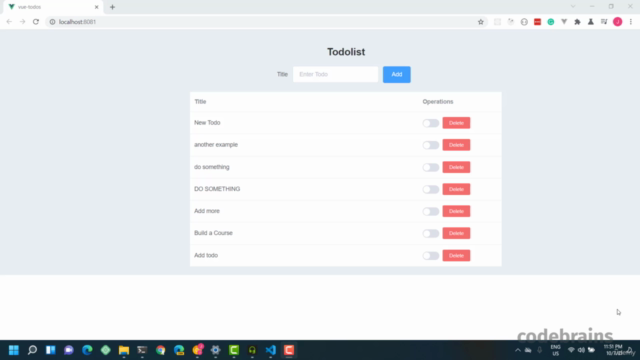Screen dimensions: 640x360
Task: Click the Todolist heading
Action: coord(346,52)
